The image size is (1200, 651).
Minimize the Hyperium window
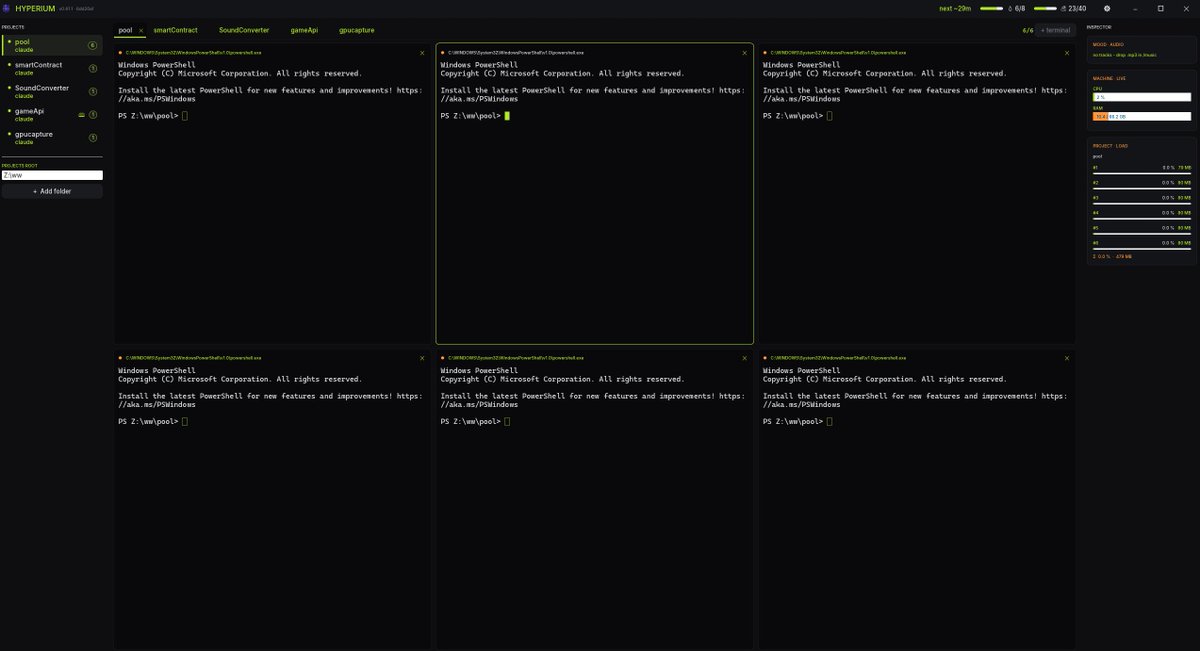[x=1135, y=8]
